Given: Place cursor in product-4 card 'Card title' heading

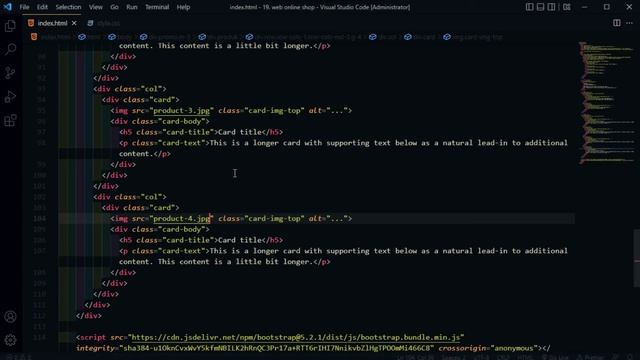Looking at the screenshot, I should tap(240, 240).
